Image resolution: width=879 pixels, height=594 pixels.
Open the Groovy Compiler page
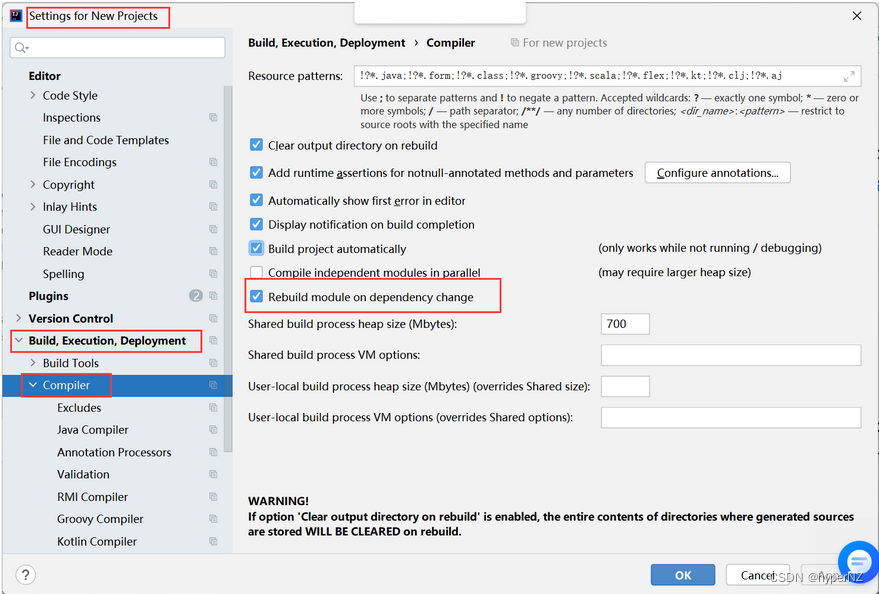click(x=100, y=519)
